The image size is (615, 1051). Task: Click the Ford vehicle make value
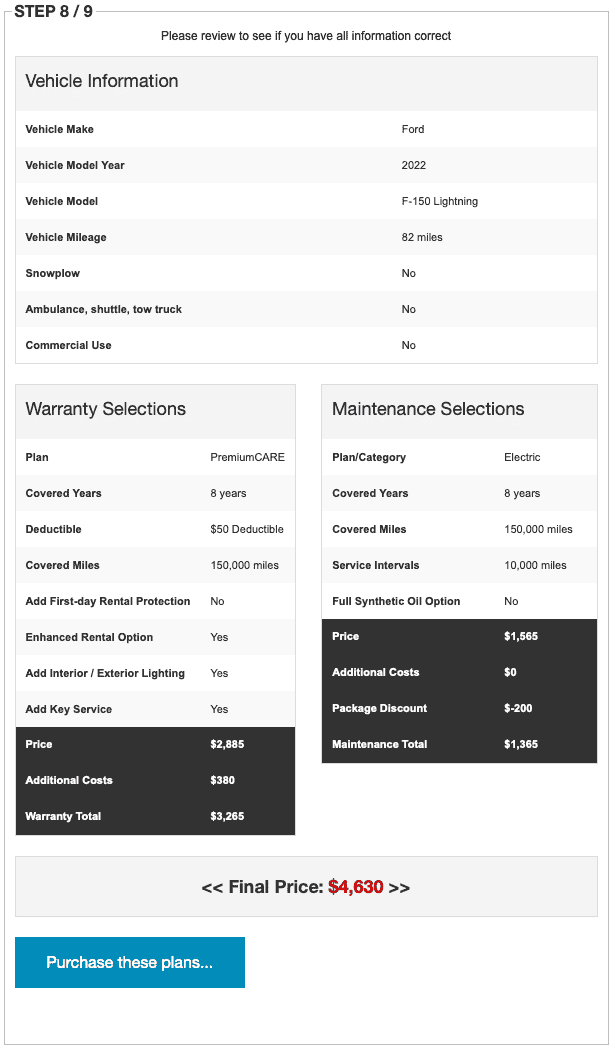[413, 130]
